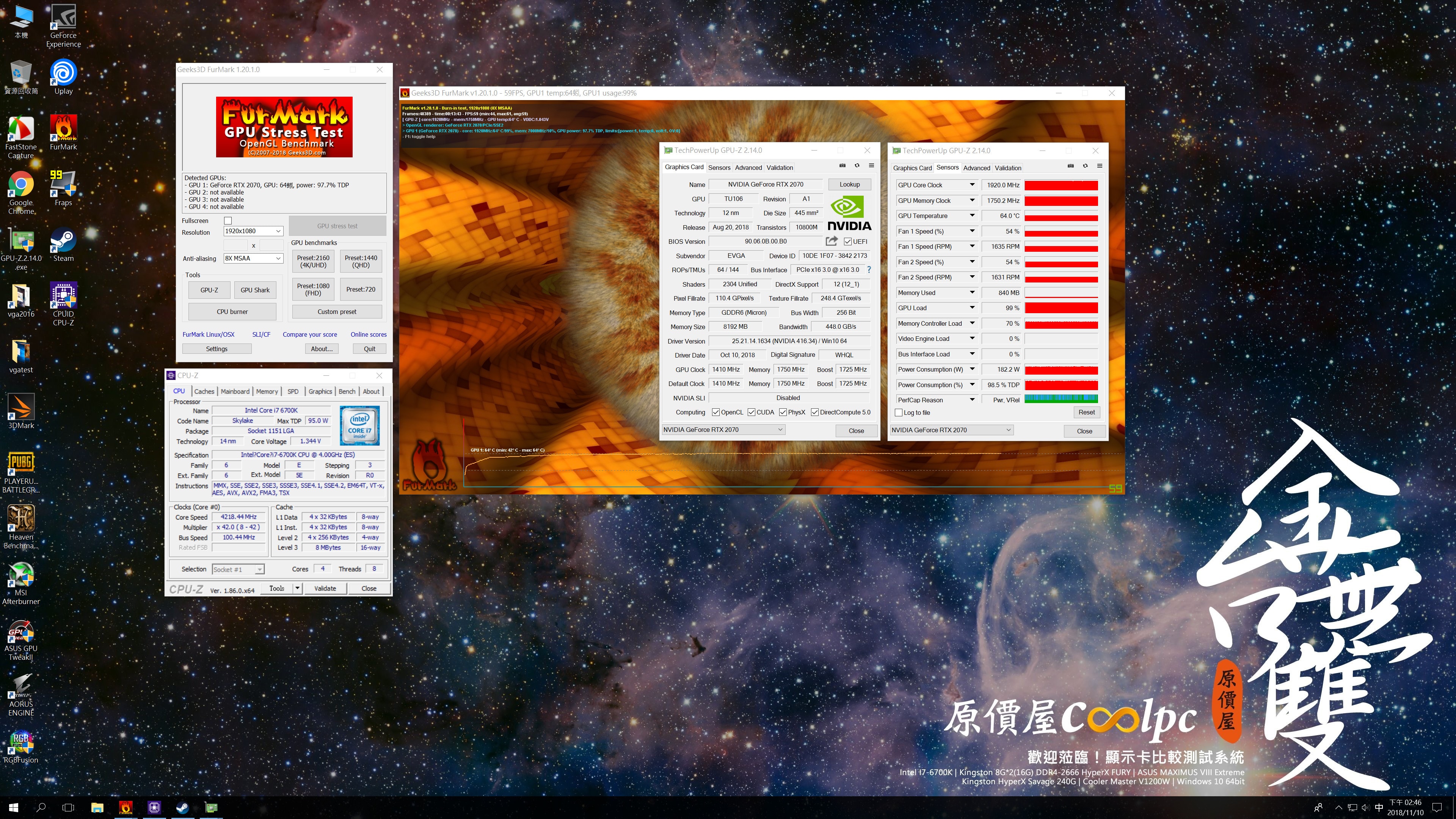Expand the GPU Temperature sensor dropdown
The image size is (1456, 819).
pos(972,216)
